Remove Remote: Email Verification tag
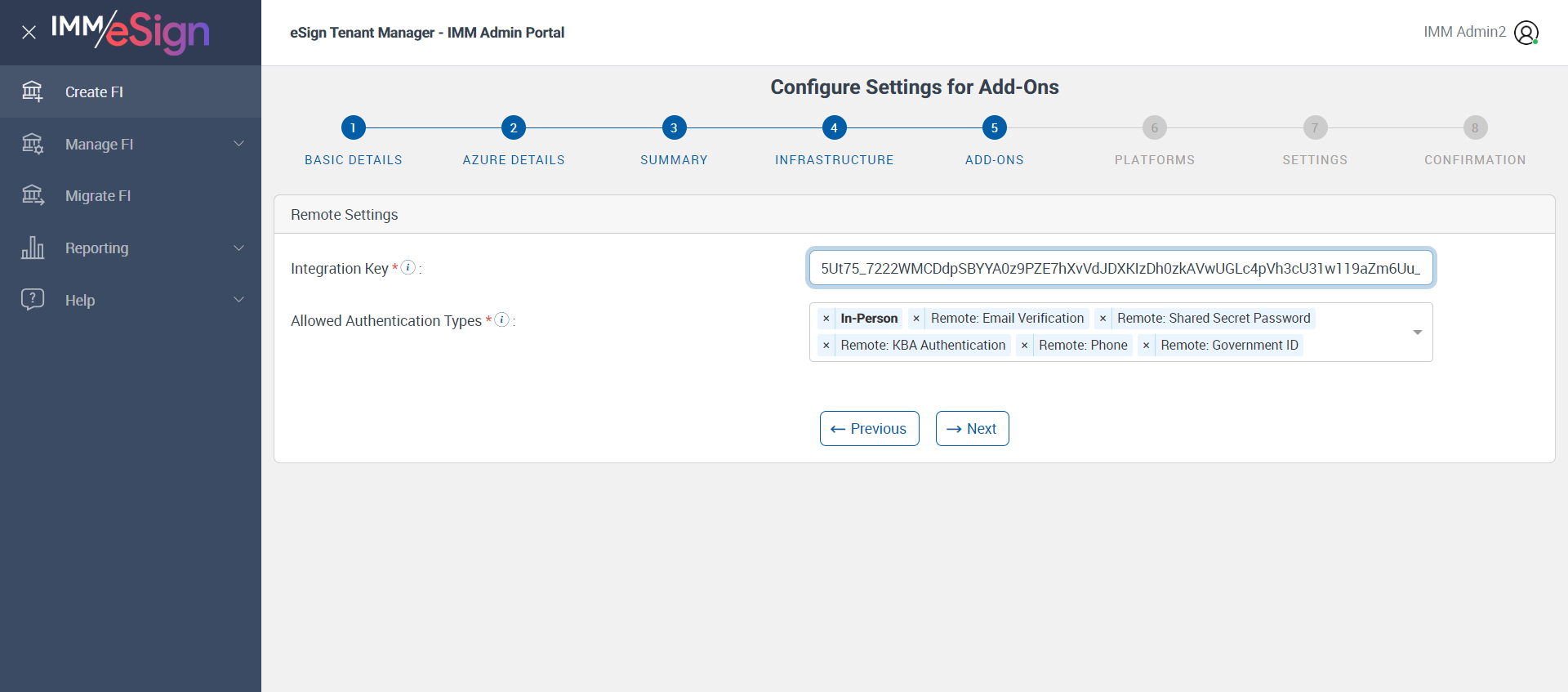Viewport: 1568px width, 692px height. (916, 319)
